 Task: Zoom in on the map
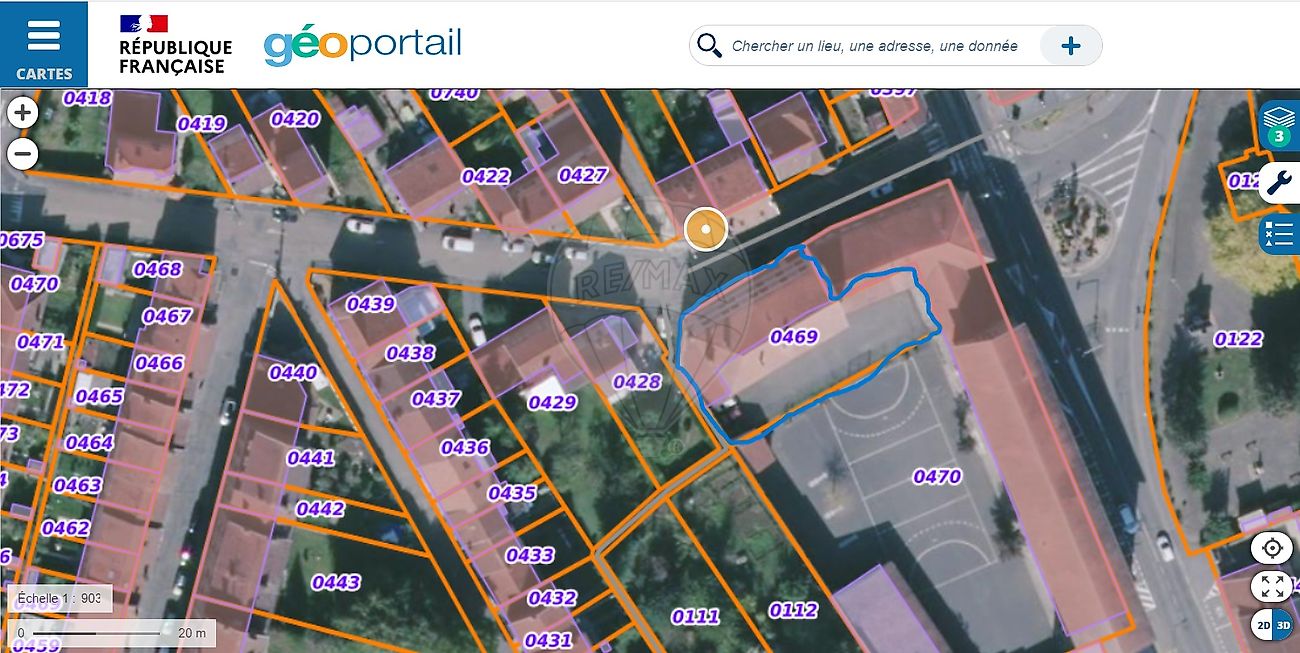click(x=22, y=113)
